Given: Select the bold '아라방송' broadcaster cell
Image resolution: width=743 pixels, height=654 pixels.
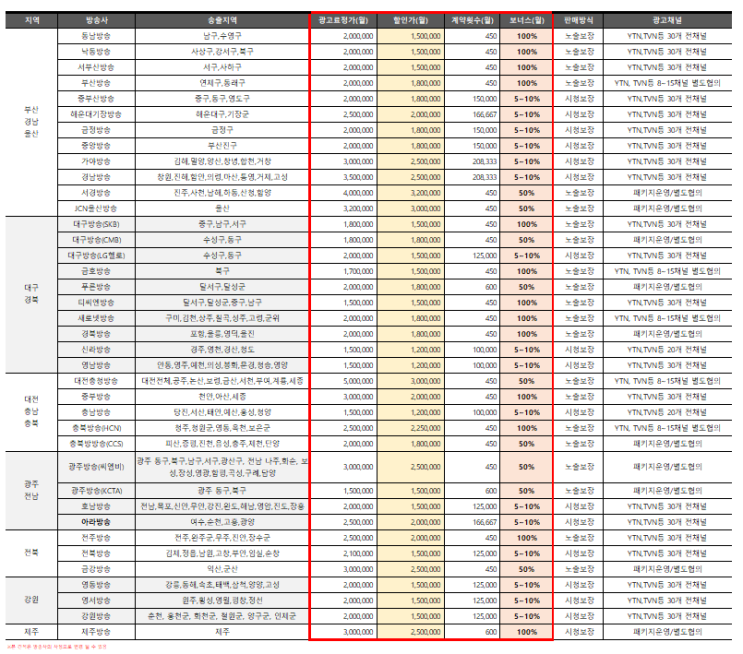Looking at the screenshot, I should (96, 522).
